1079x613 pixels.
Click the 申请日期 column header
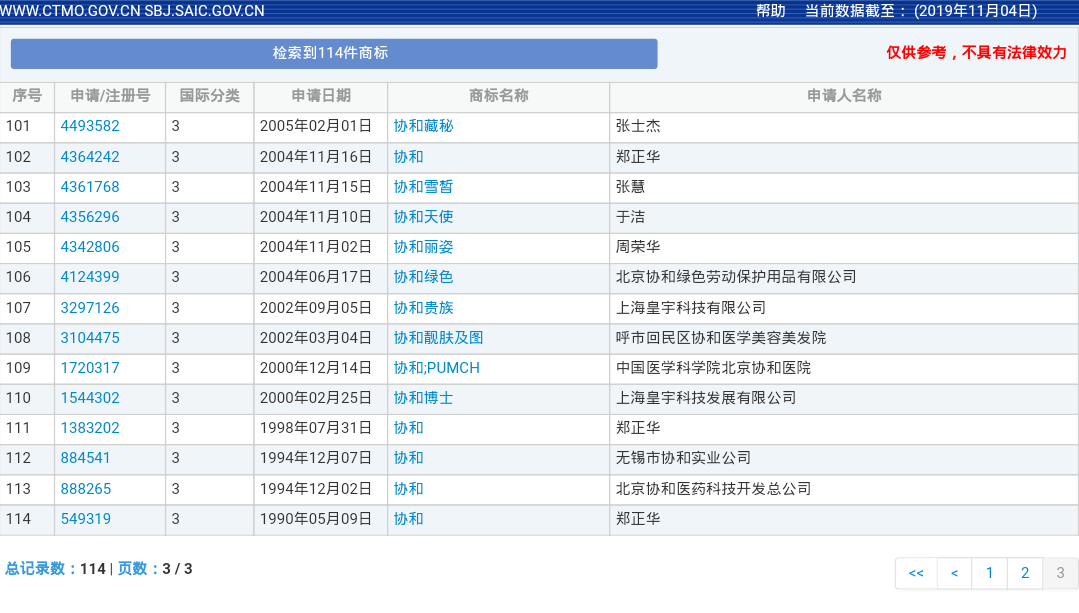(321, 96)
